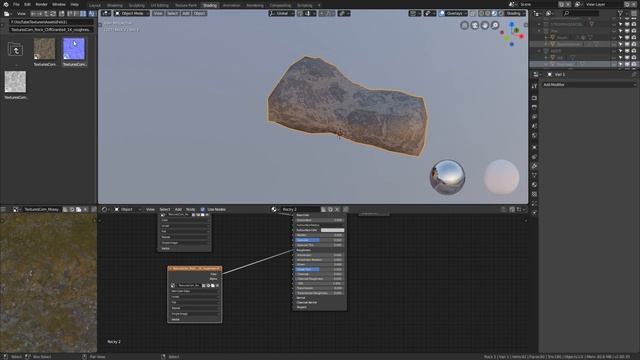Click the outliner search field
The image size is (640, 360).
[x=582, y=13]
